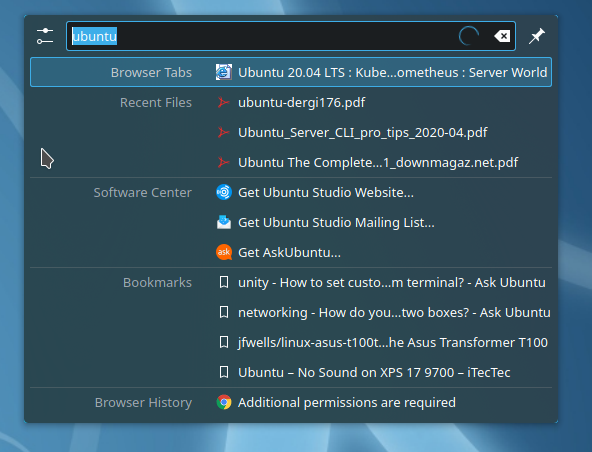This screenshot has width=592, height=452.
Task: Click bookmark icon for networking two boxes entry
Action: (x=224, y=312)
